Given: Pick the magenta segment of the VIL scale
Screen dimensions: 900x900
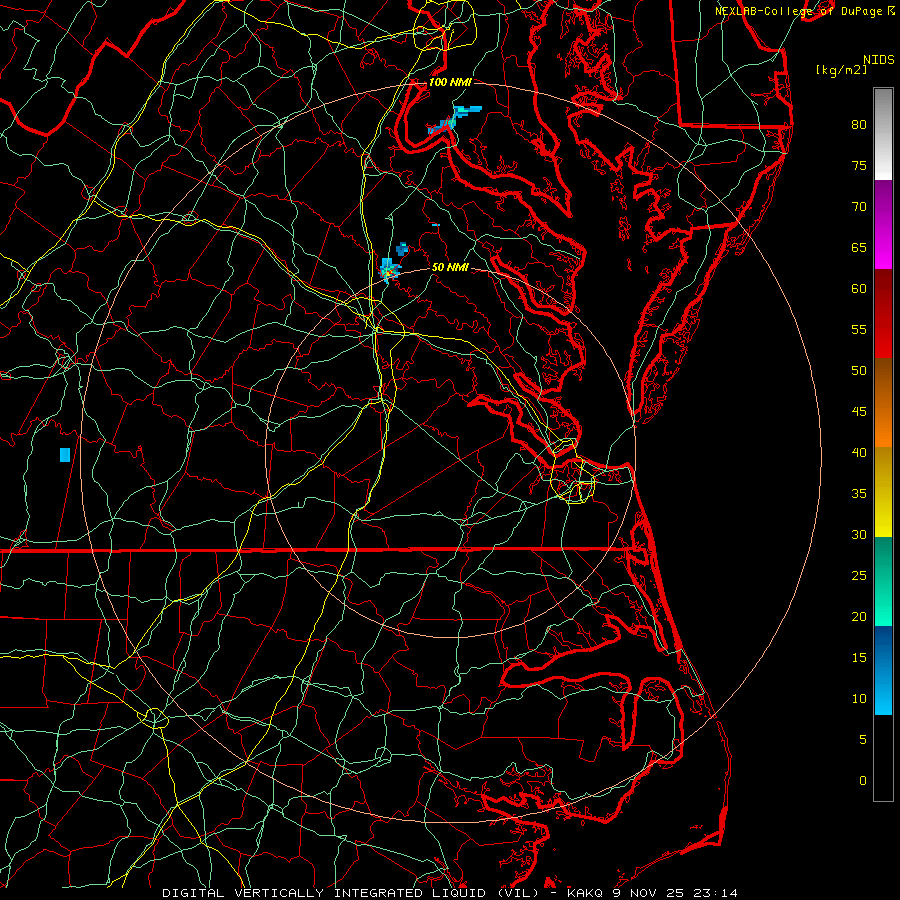Looking at the screenshot, I should coord(883,224).
